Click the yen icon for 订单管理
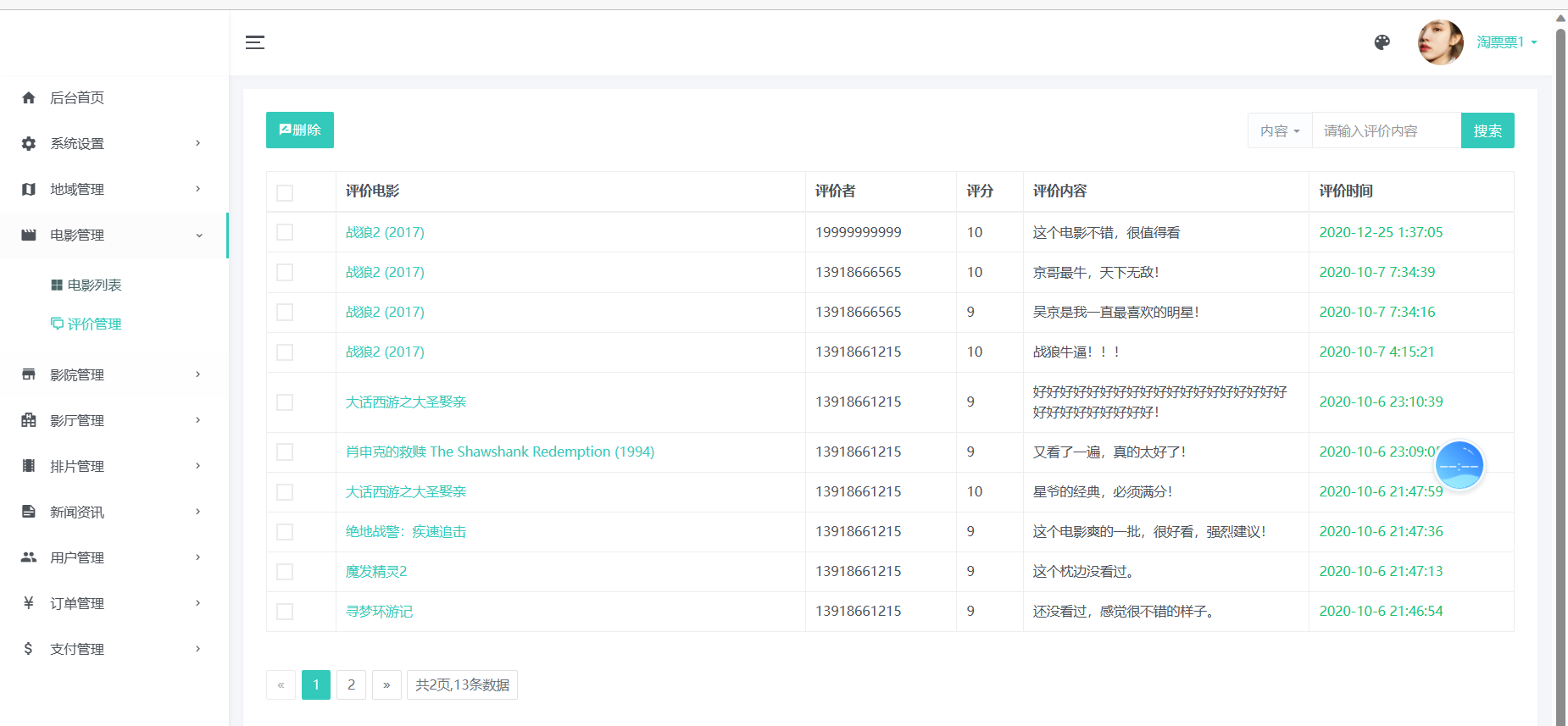Image resolution: width=1568 pixels, height=726 pixels. (29, 602)
